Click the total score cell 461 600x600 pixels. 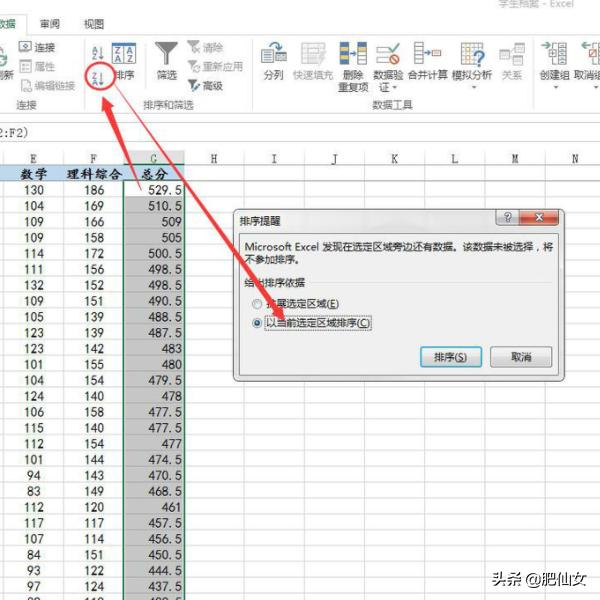click(x=154, y=507)
